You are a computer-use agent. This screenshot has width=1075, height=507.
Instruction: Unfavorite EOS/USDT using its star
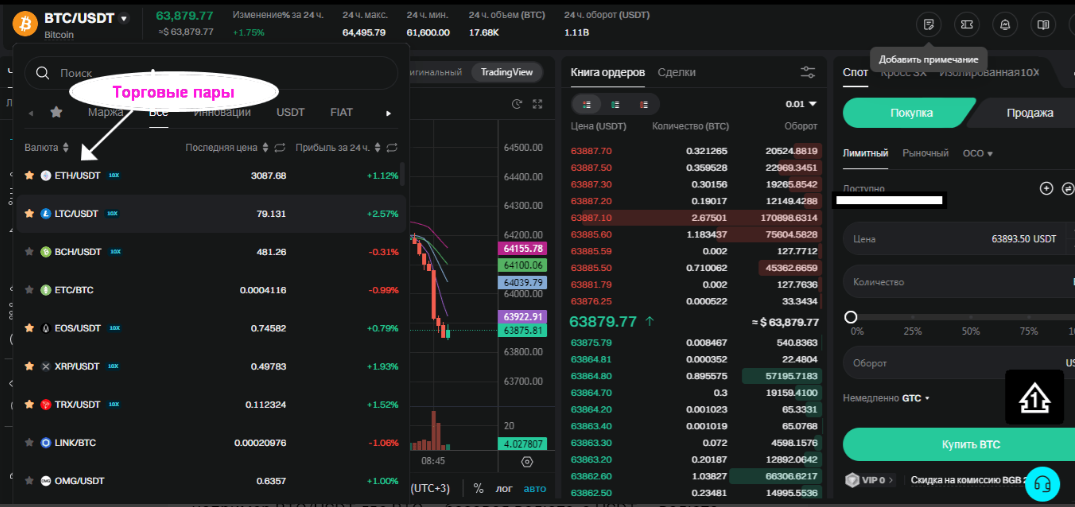(x=29, y=328)
